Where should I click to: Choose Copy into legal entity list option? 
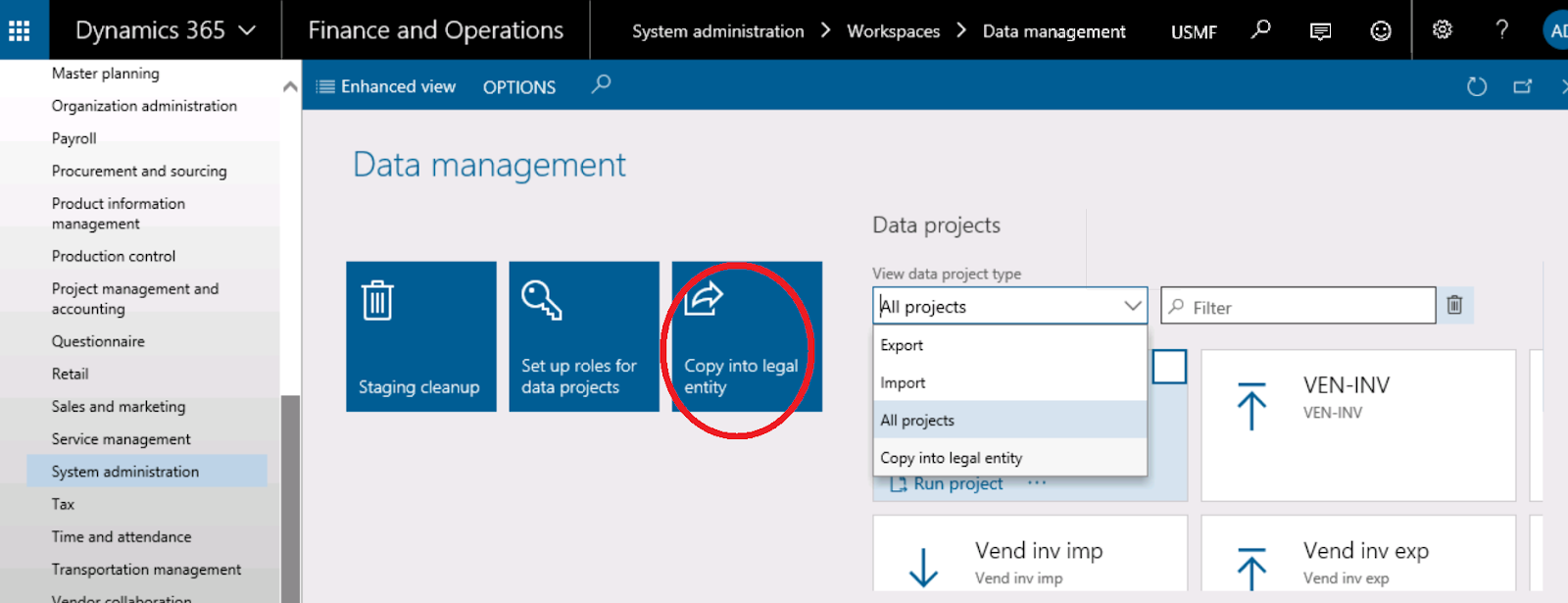[x=951, y=458]
